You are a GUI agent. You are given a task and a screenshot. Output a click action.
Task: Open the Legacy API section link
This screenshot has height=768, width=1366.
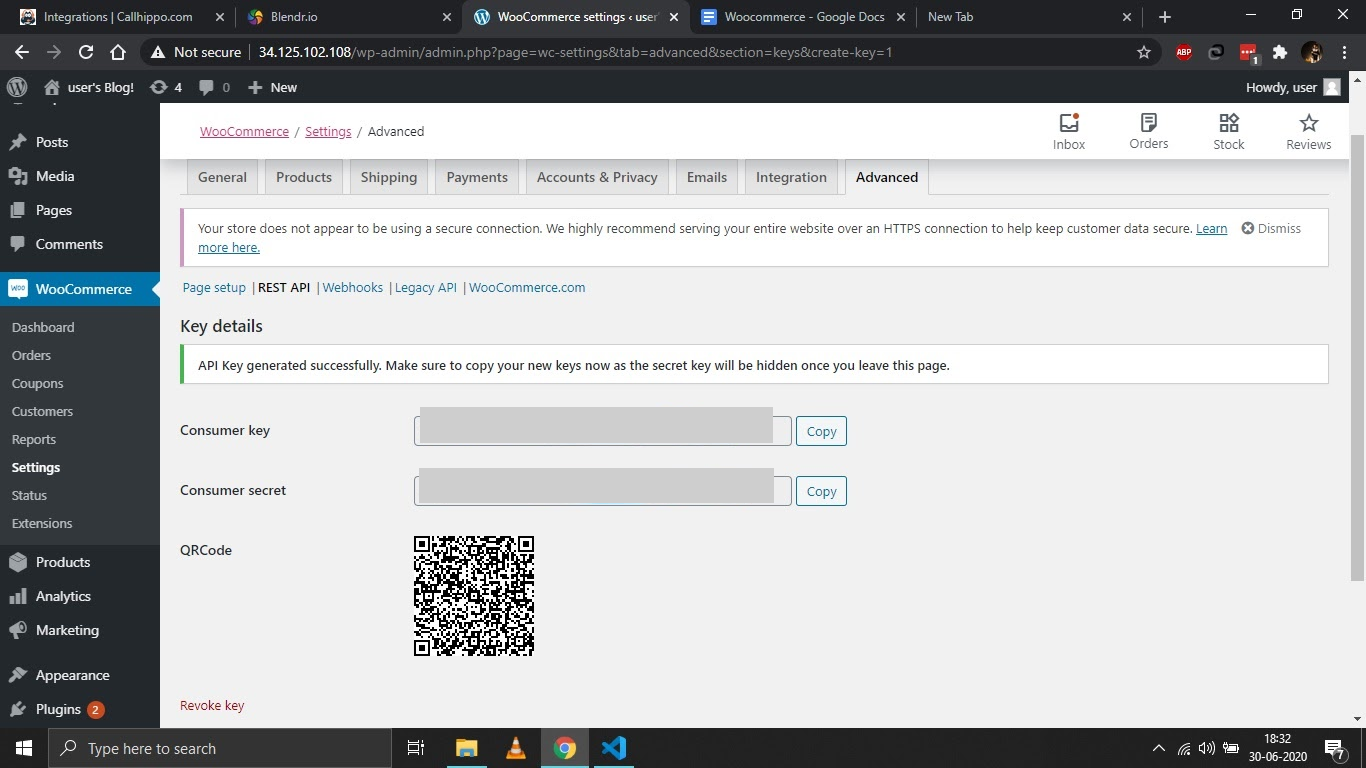coord(426,287)
